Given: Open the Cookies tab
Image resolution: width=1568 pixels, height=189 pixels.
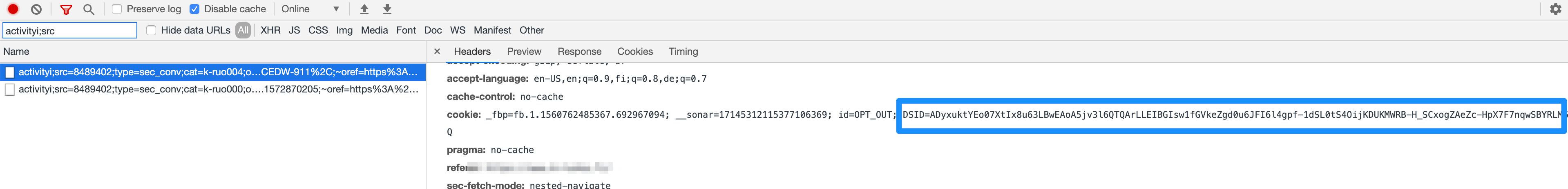Looking at the screenshot, I should (x=635, y=51).
